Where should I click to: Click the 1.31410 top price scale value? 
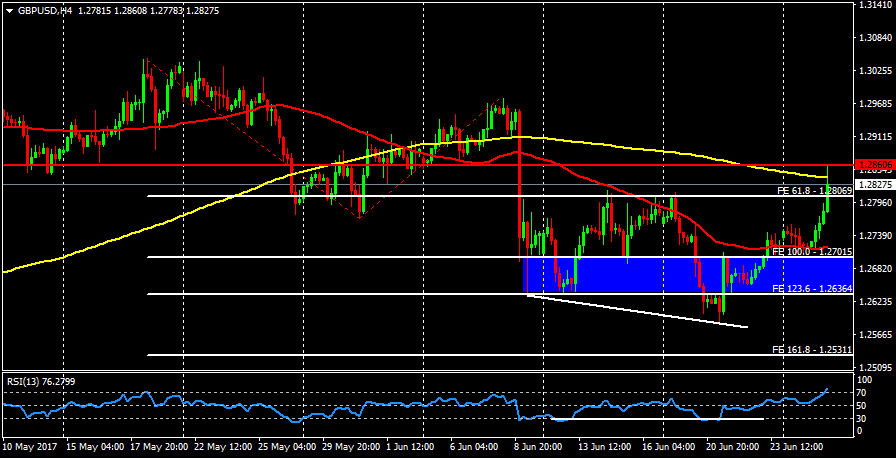[x=875, y=5]
